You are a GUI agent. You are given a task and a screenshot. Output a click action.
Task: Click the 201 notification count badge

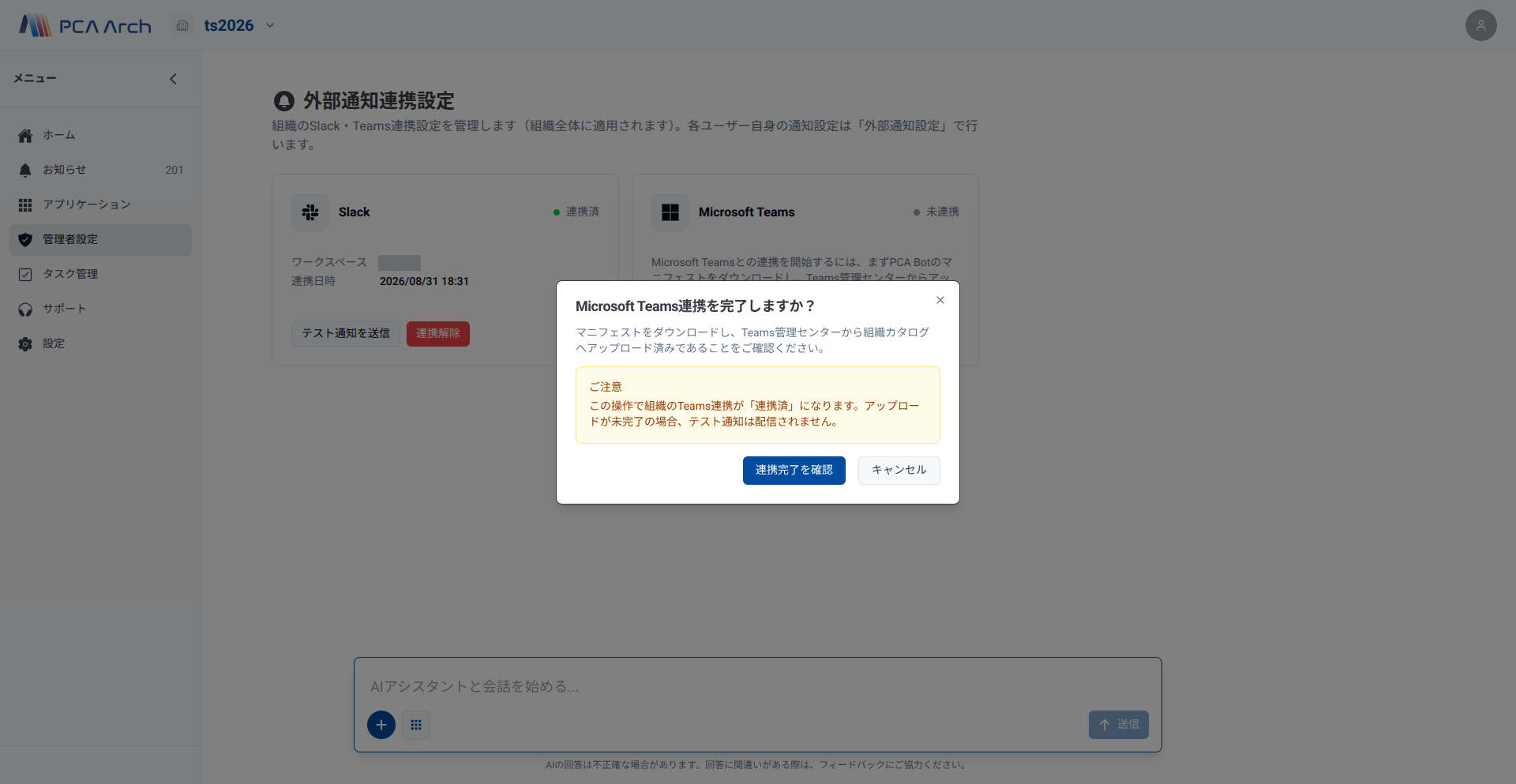(x=174, y=170)
